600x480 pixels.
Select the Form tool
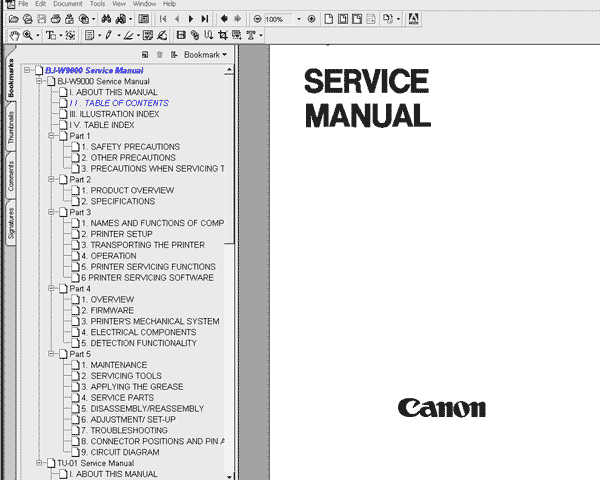coord(236,36)
